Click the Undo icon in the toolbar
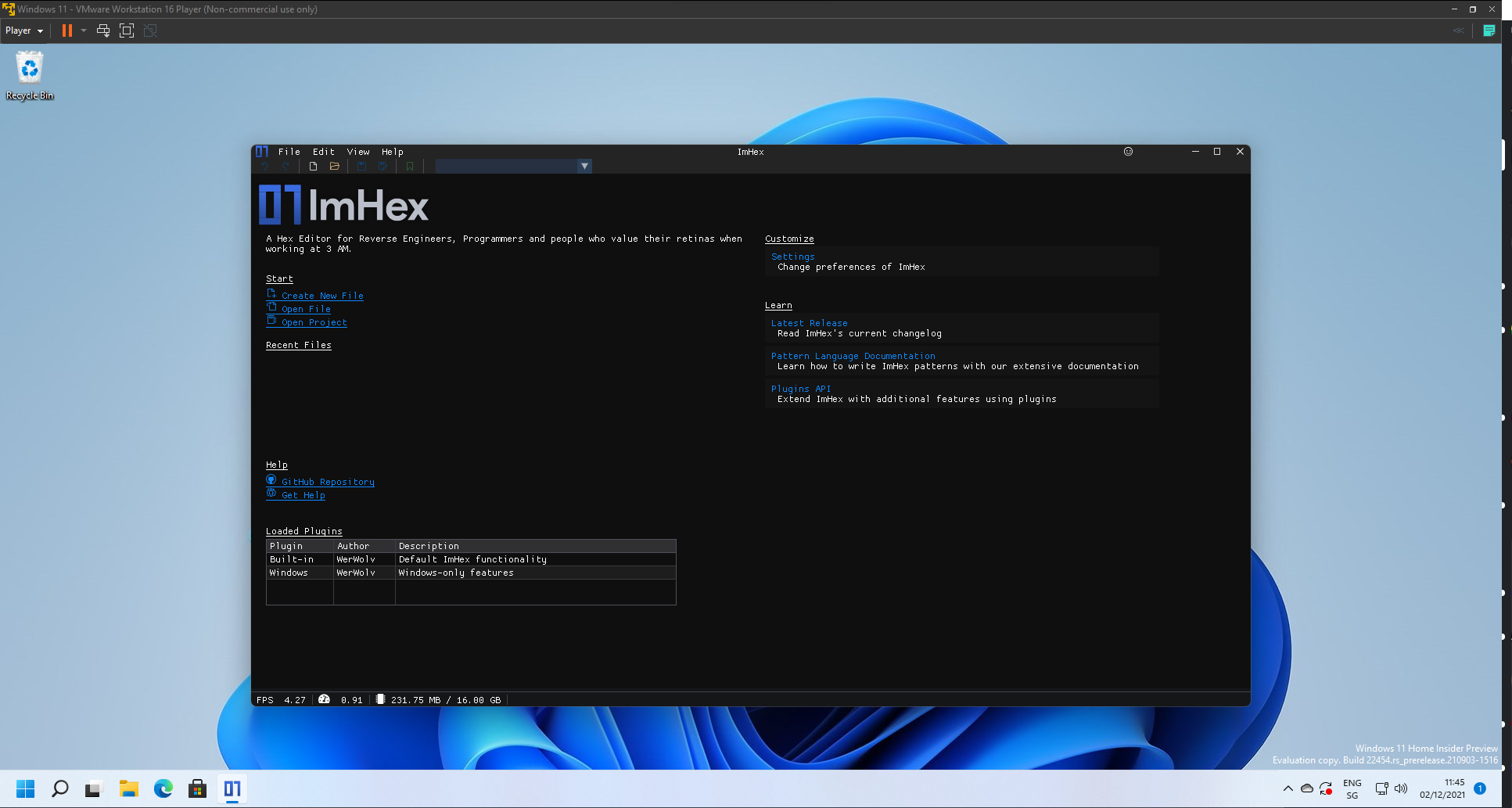 pos(265,166)
